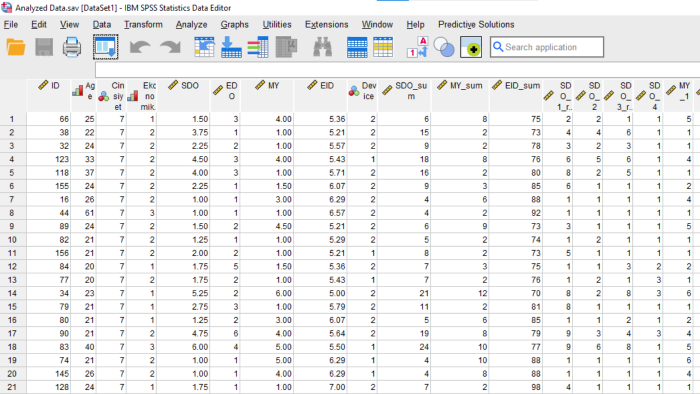Click the cell editor bar above the grid

click(x=397, y=70)
